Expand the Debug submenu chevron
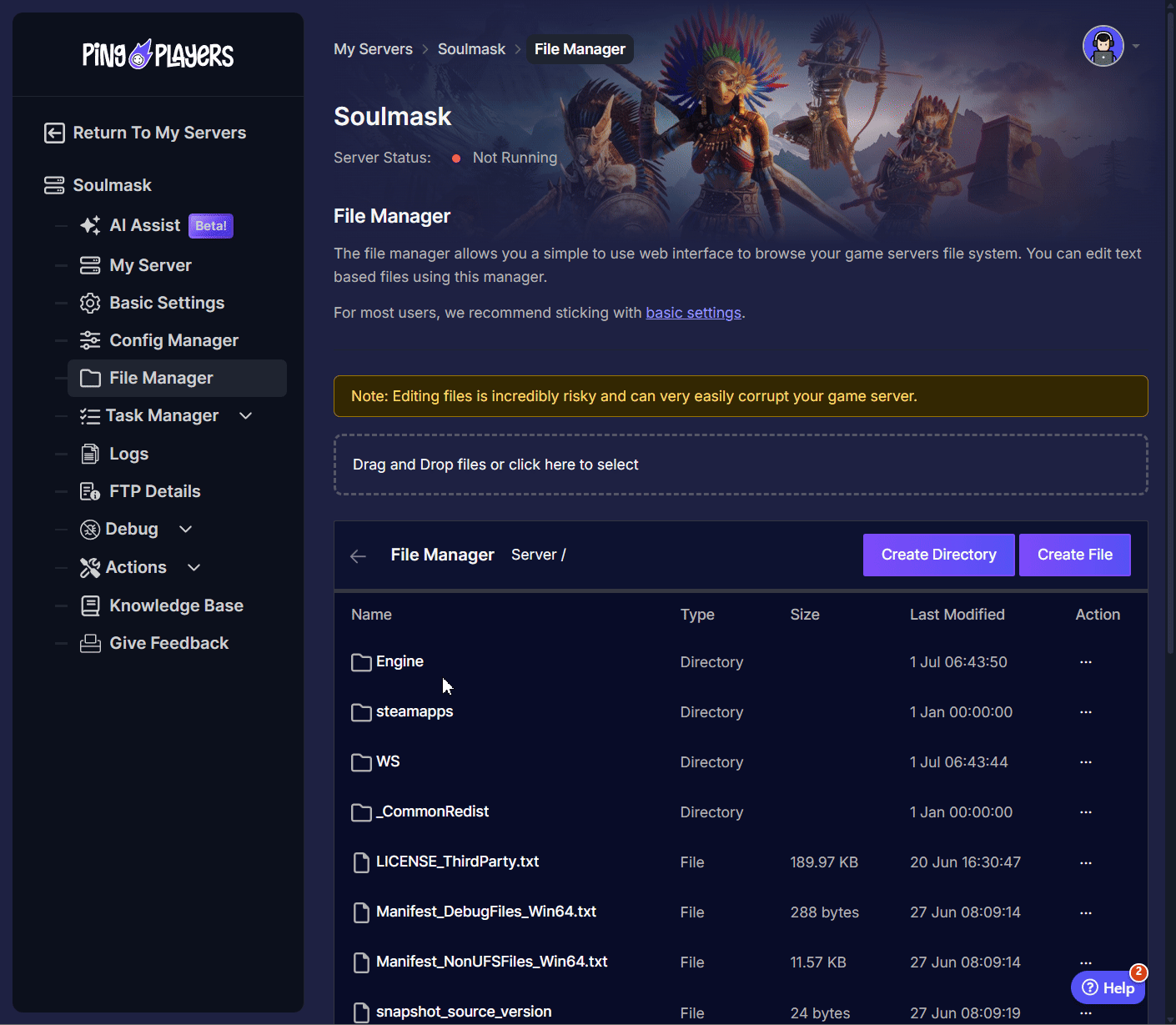Viewport: 1176px width, 1025px height. [185, 529]
